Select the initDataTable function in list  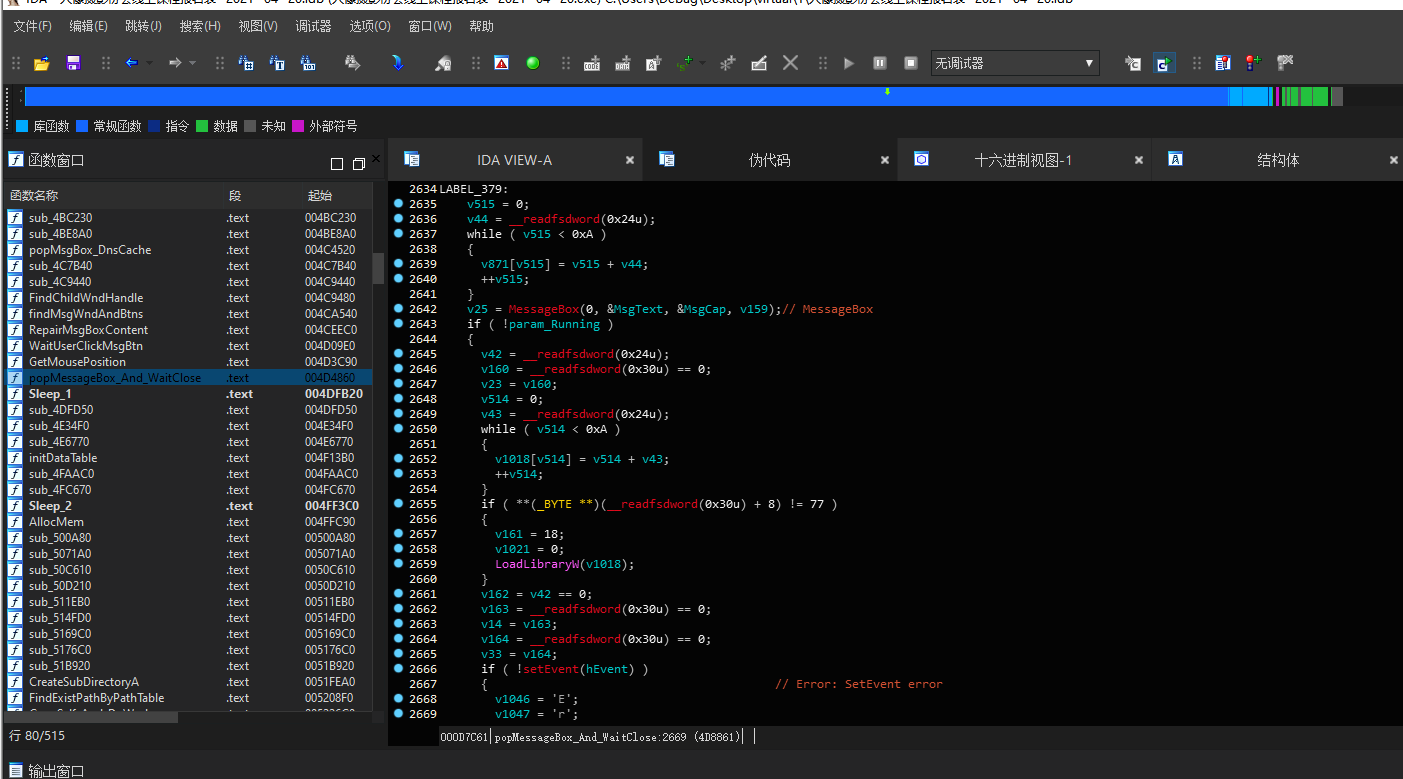(x=63, y=458)
